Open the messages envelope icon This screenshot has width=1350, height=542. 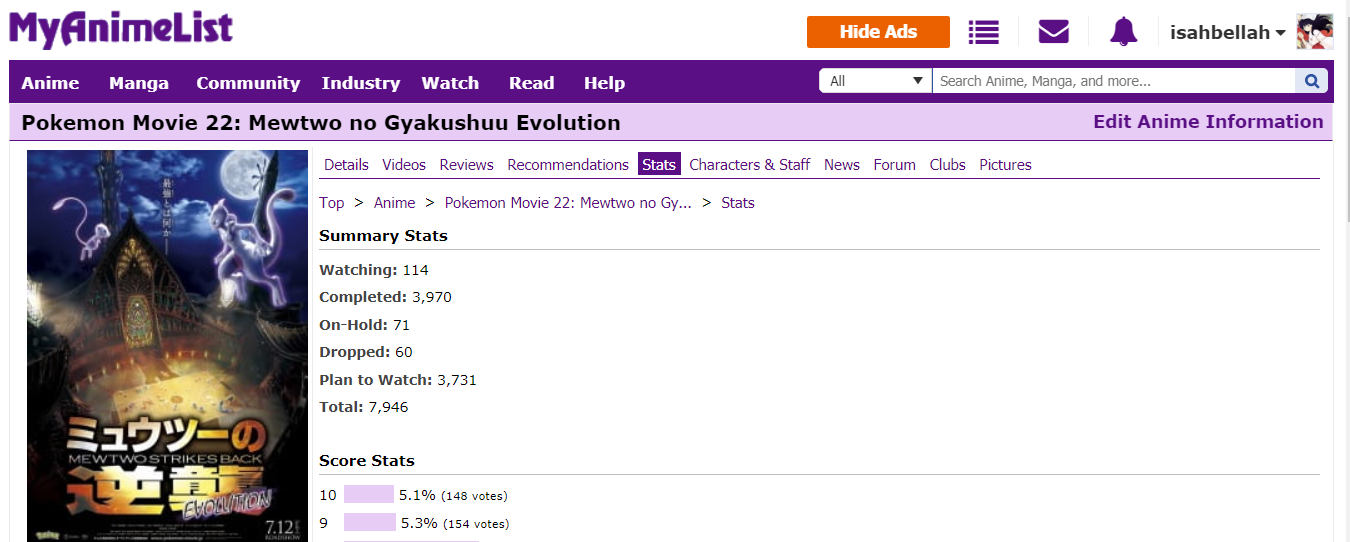[x=1054, y=32]
